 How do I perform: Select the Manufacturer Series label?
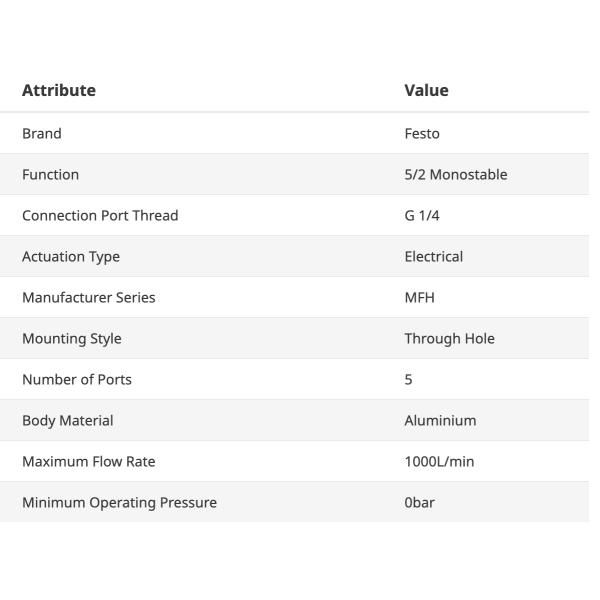click(x=89, y=297)
